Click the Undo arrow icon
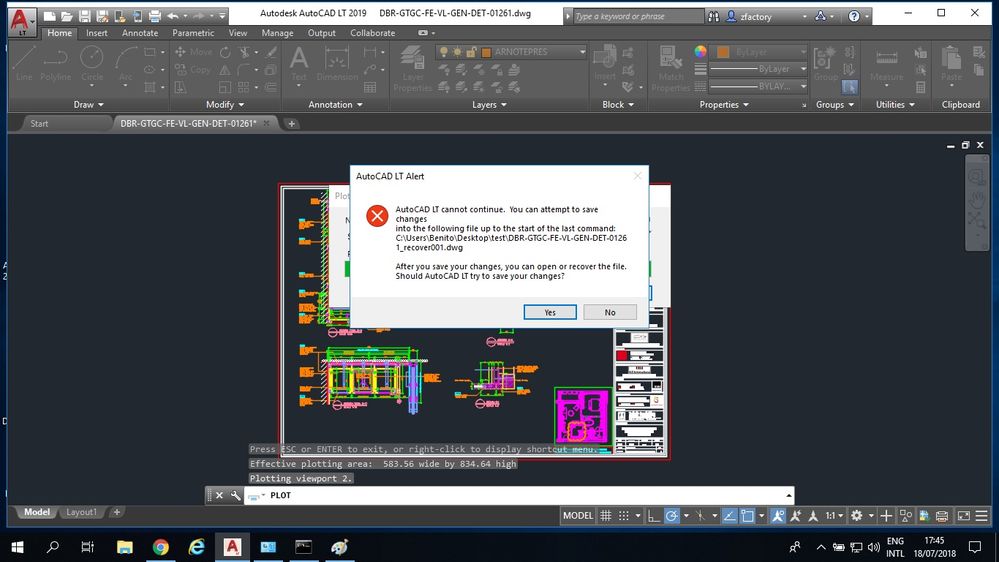This screenshot has width=999, height=562. pos(173,16)
